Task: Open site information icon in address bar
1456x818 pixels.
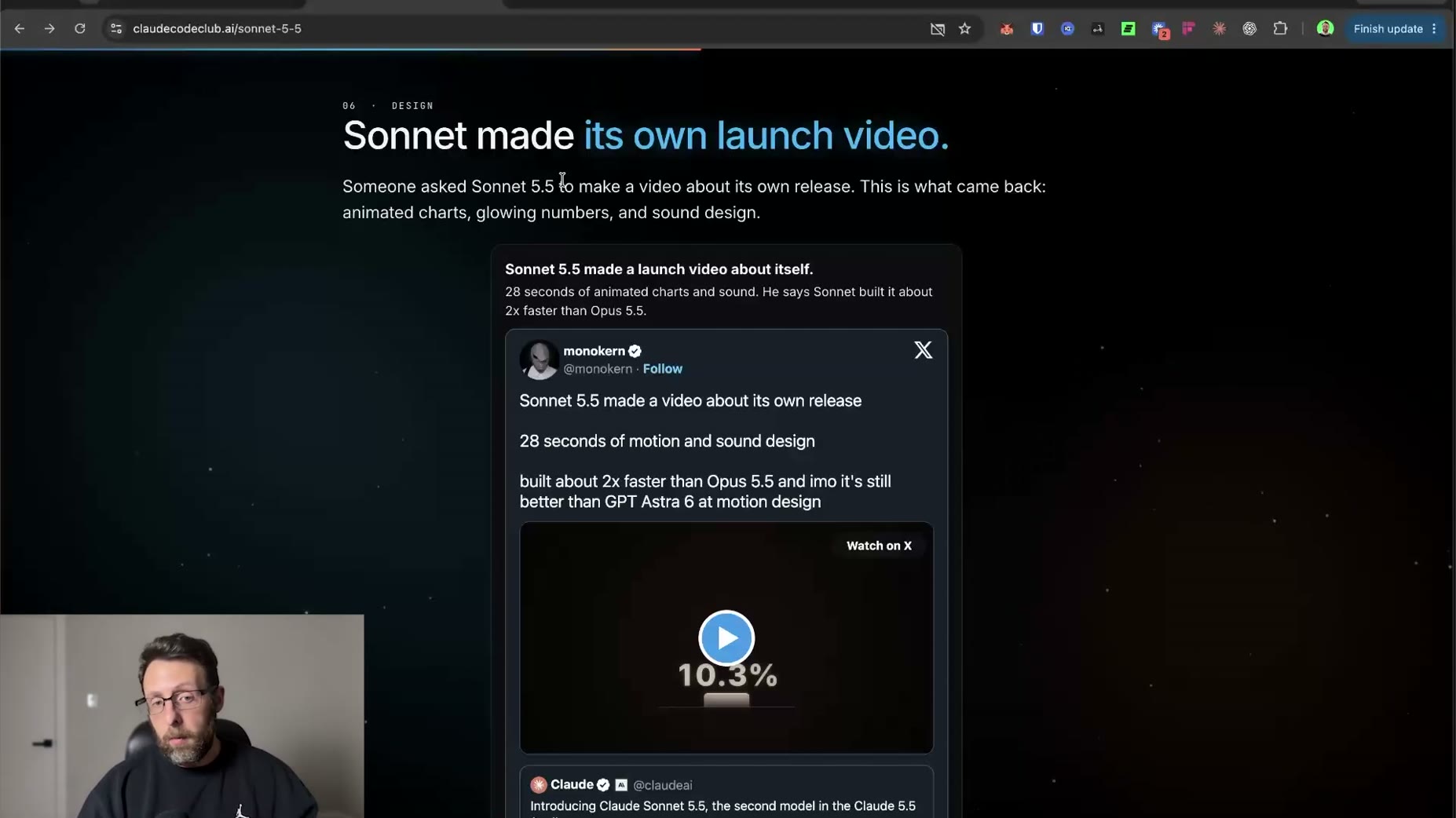Action: [116, 29]
